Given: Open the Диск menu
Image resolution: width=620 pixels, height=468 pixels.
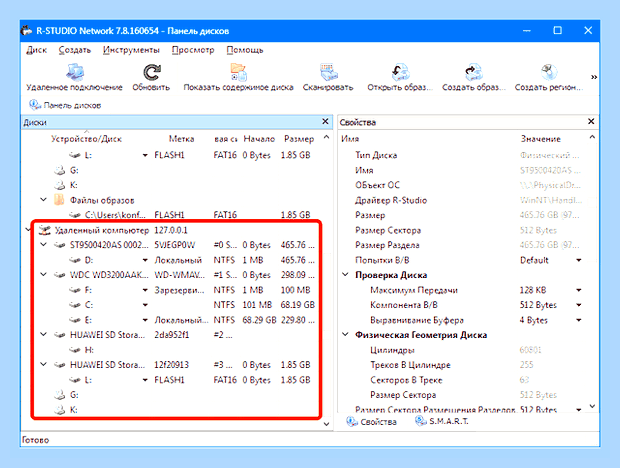Looking at the screenshot, I should click(37, 50).
